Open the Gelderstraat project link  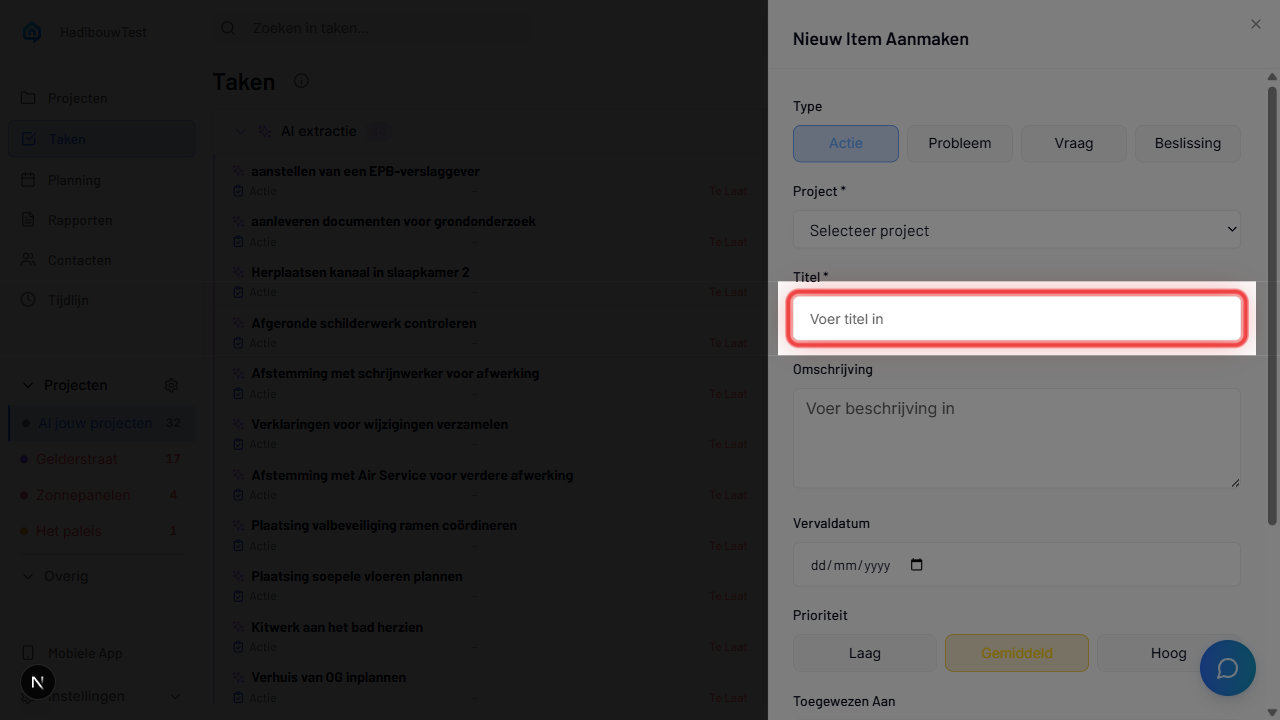pos(77,459)
